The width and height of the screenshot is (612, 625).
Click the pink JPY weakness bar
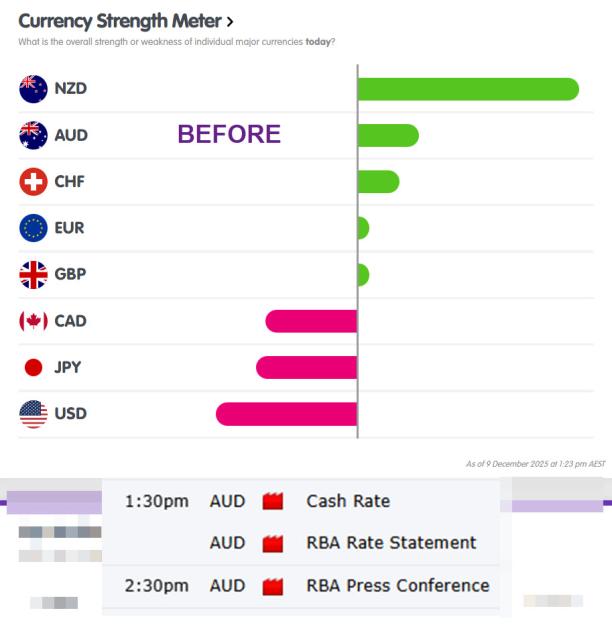pos(307,367)
